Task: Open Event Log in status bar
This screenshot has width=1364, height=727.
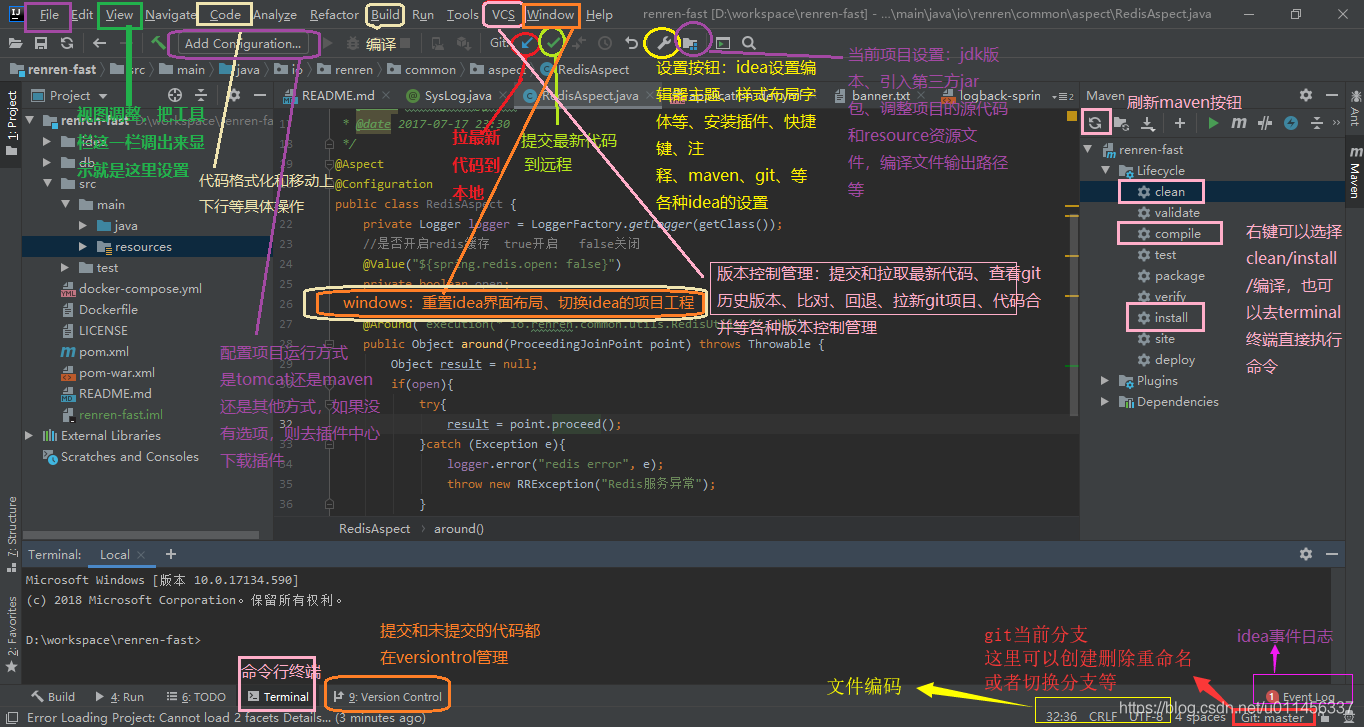Action: tap(1301, 697)
